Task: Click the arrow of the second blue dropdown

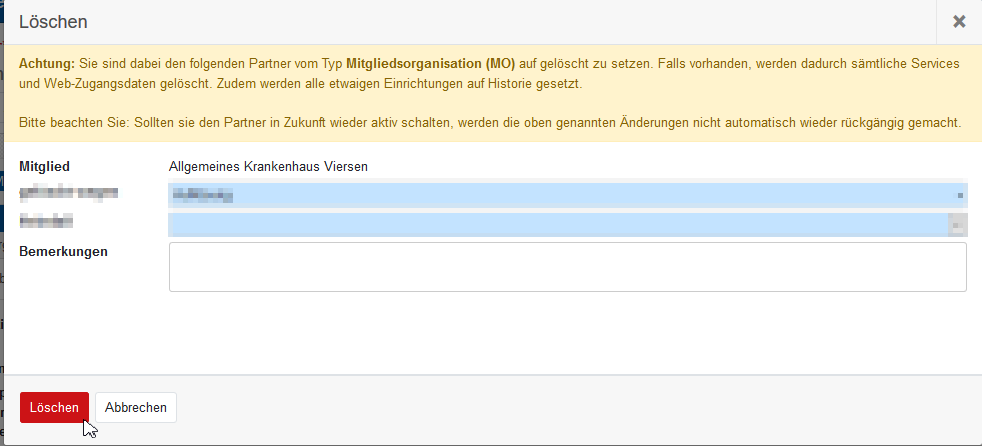Action: pyautogui.click(x=957, y=225)
